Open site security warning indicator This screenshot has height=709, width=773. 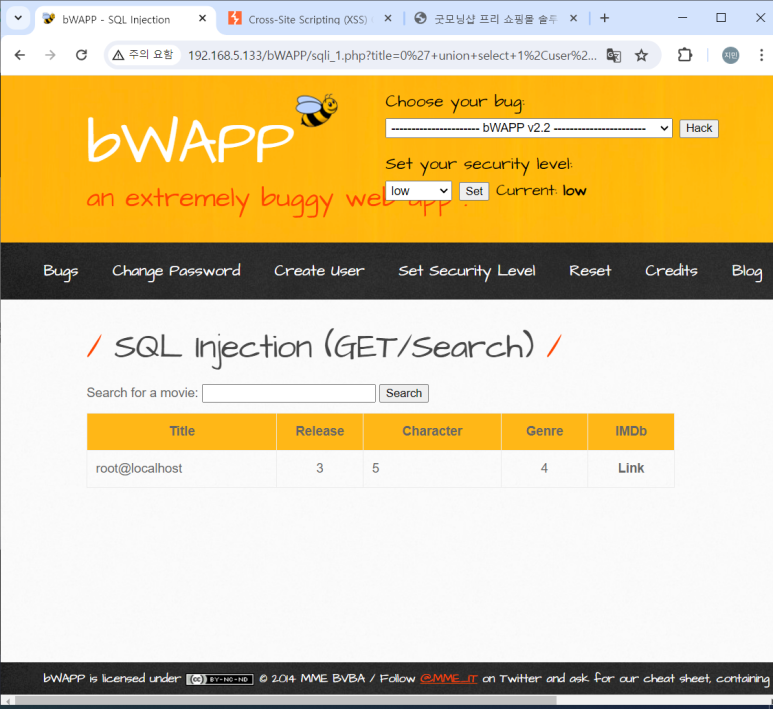point(143,55)
